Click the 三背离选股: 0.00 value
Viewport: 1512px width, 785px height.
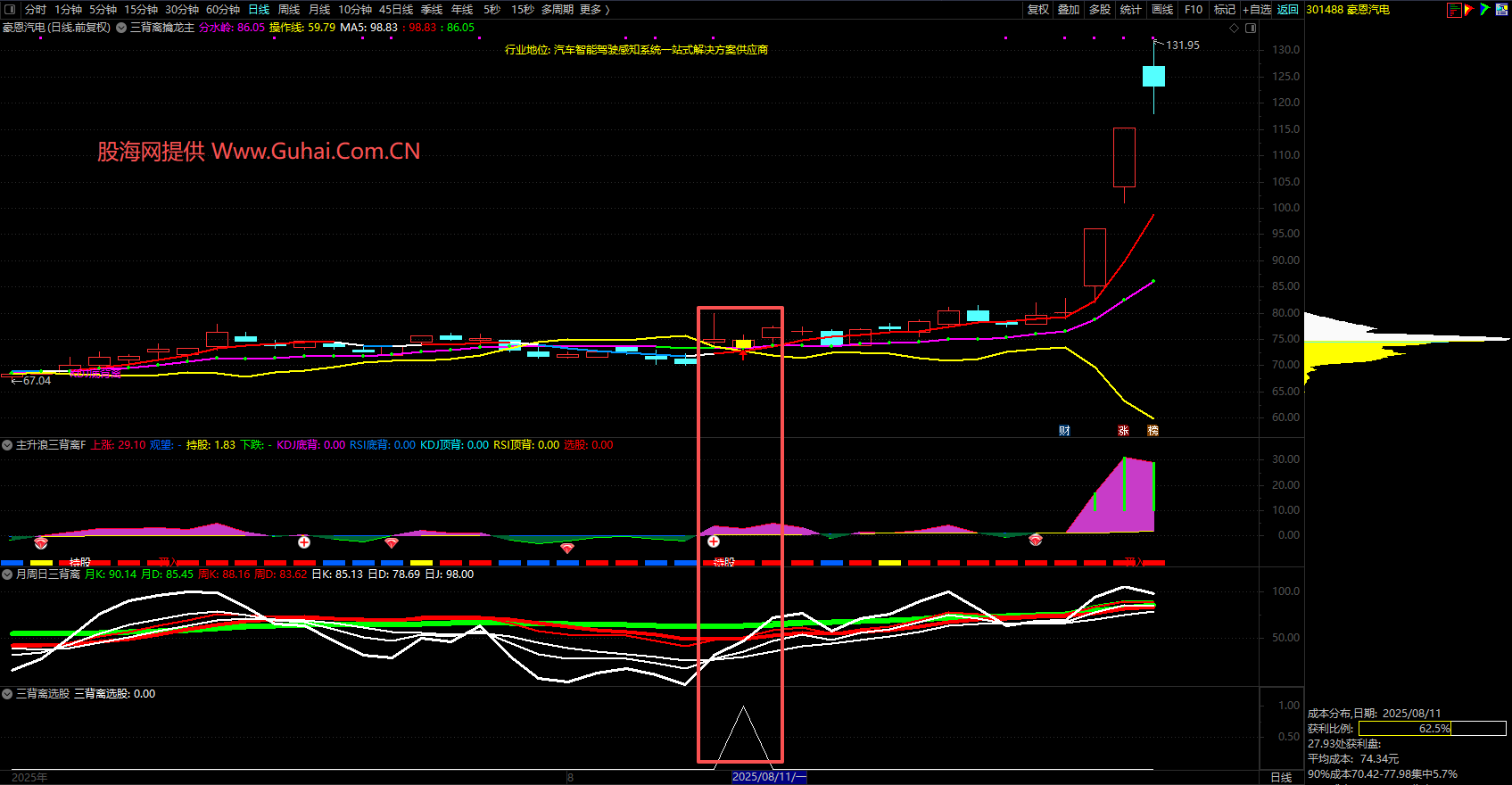click(114, 694)
